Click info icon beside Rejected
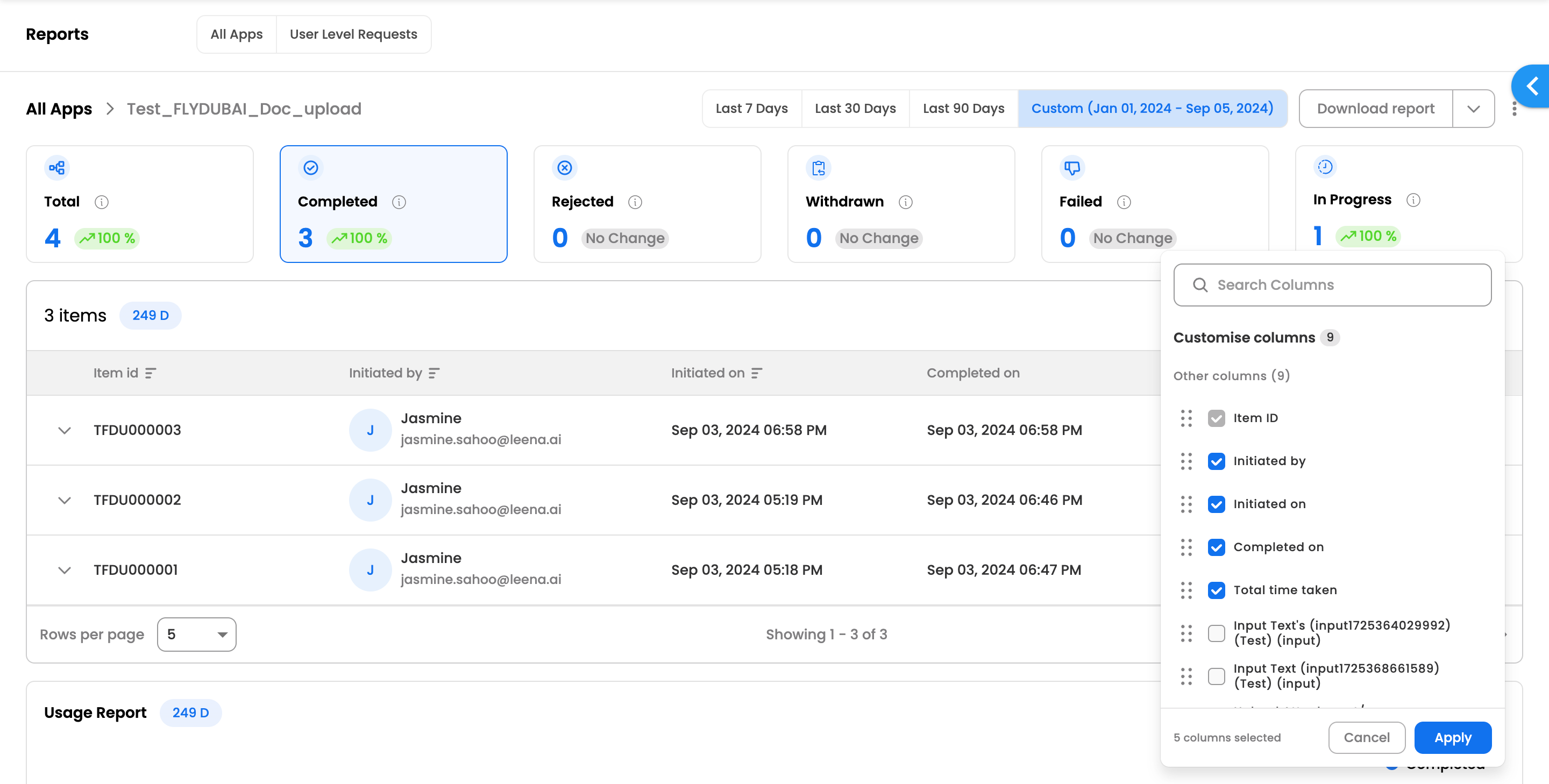 (635, 202)
